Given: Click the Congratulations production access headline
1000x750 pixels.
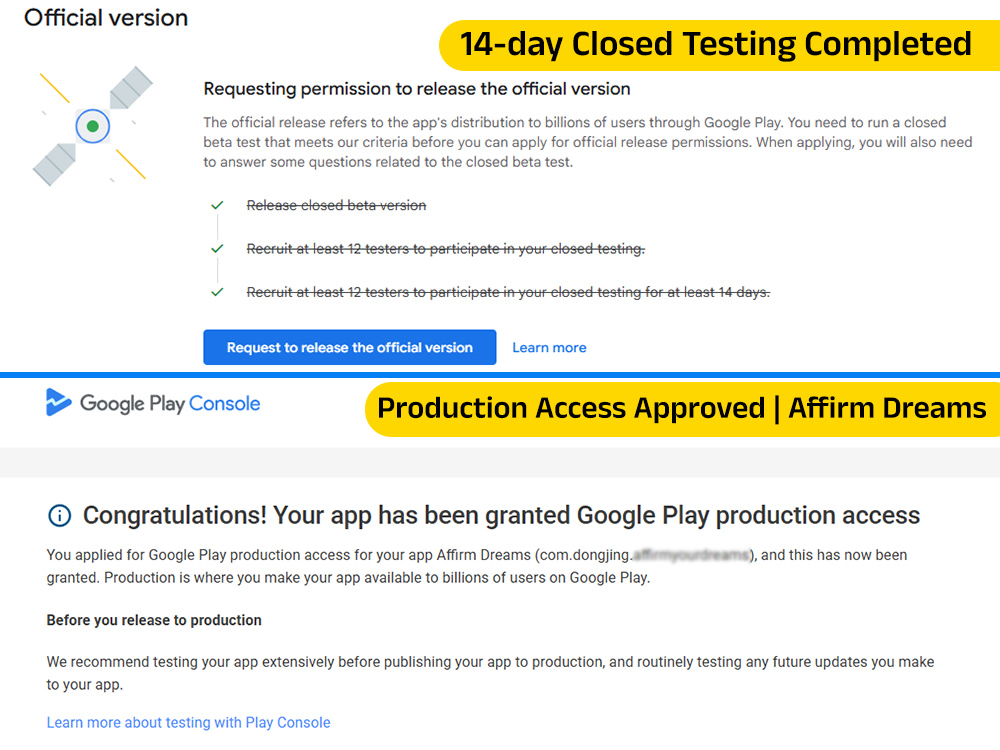Looking at the screenshot, I should click(x=501, y=515).
